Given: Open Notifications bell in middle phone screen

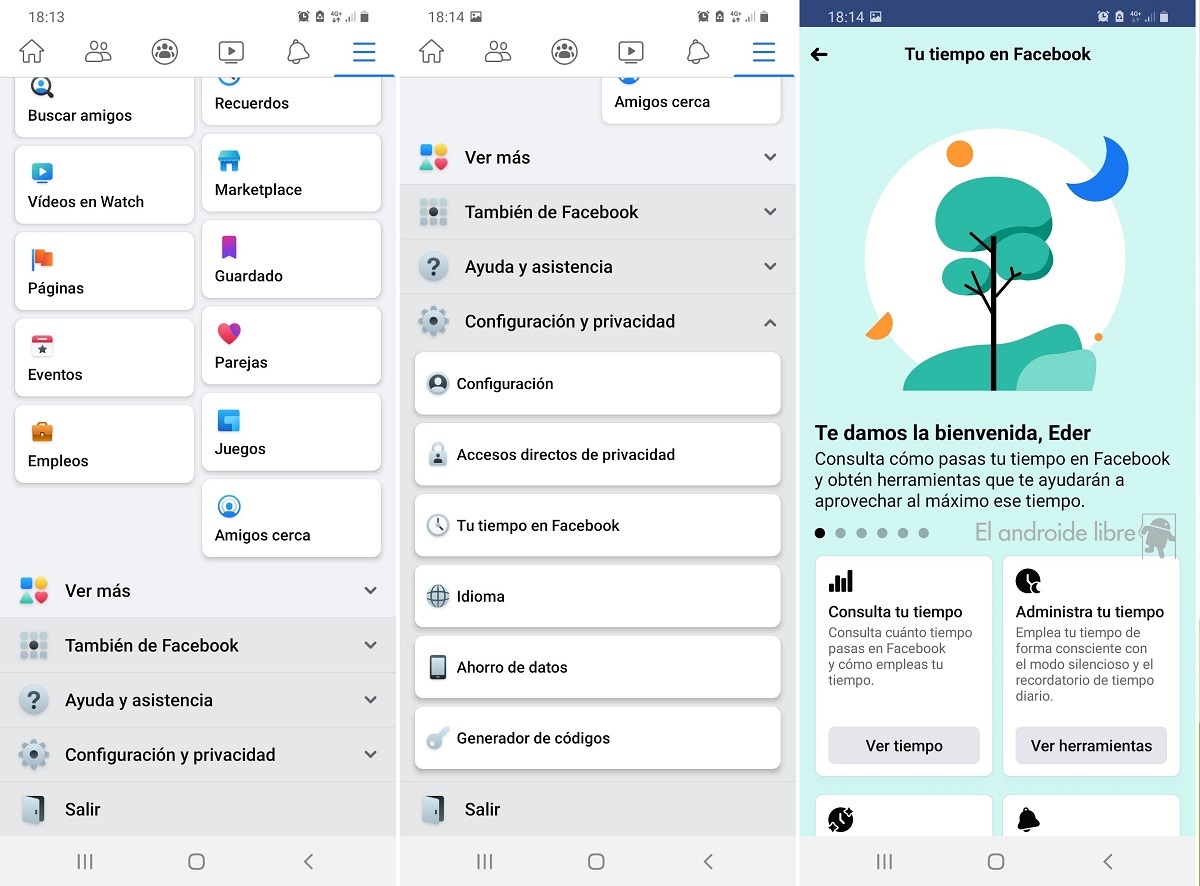Looking at the screenshot, I should point(698,52).
